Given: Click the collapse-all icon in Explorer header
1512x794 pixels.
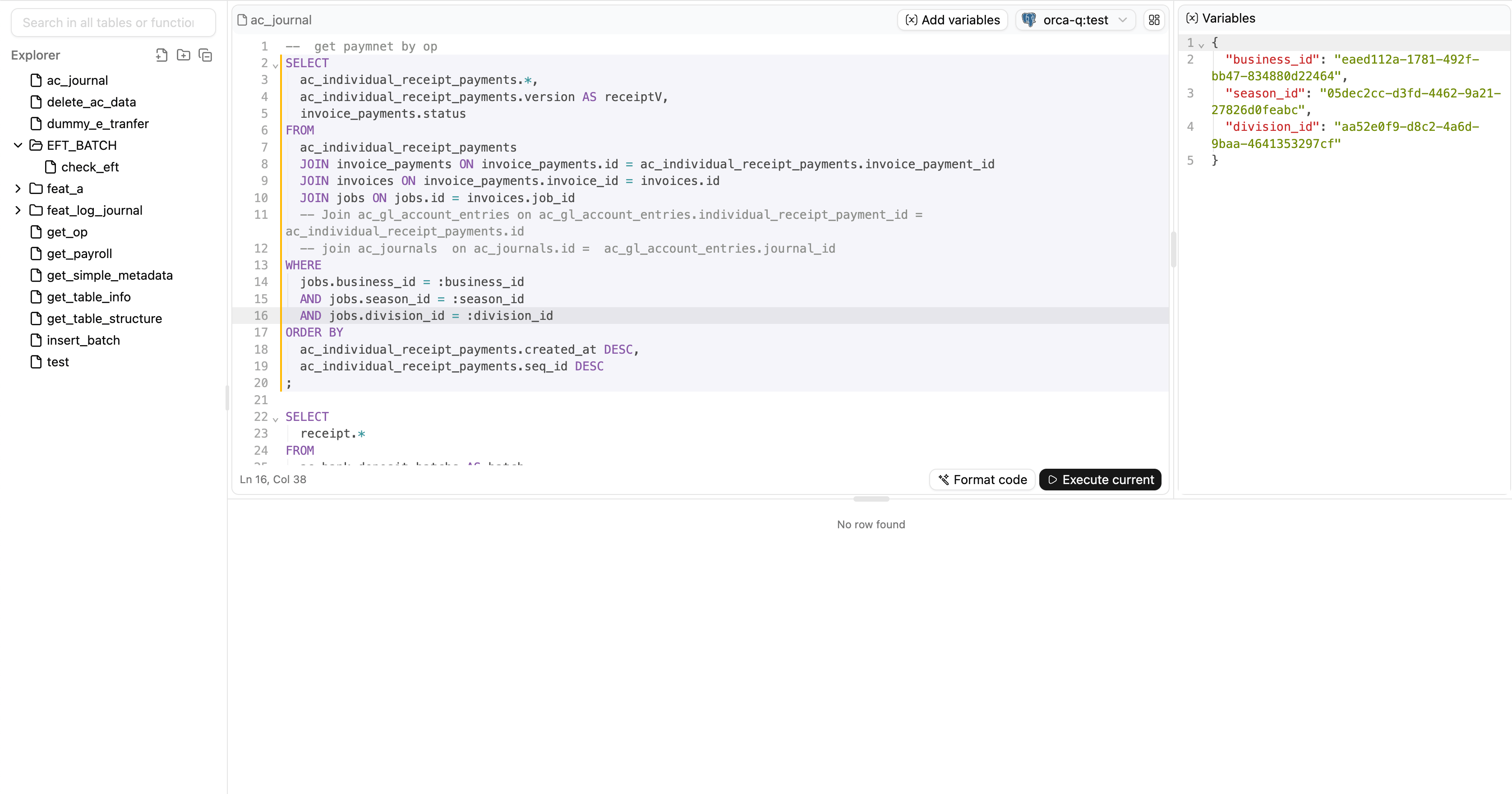Looking at the screenshot, I should 205,55.
